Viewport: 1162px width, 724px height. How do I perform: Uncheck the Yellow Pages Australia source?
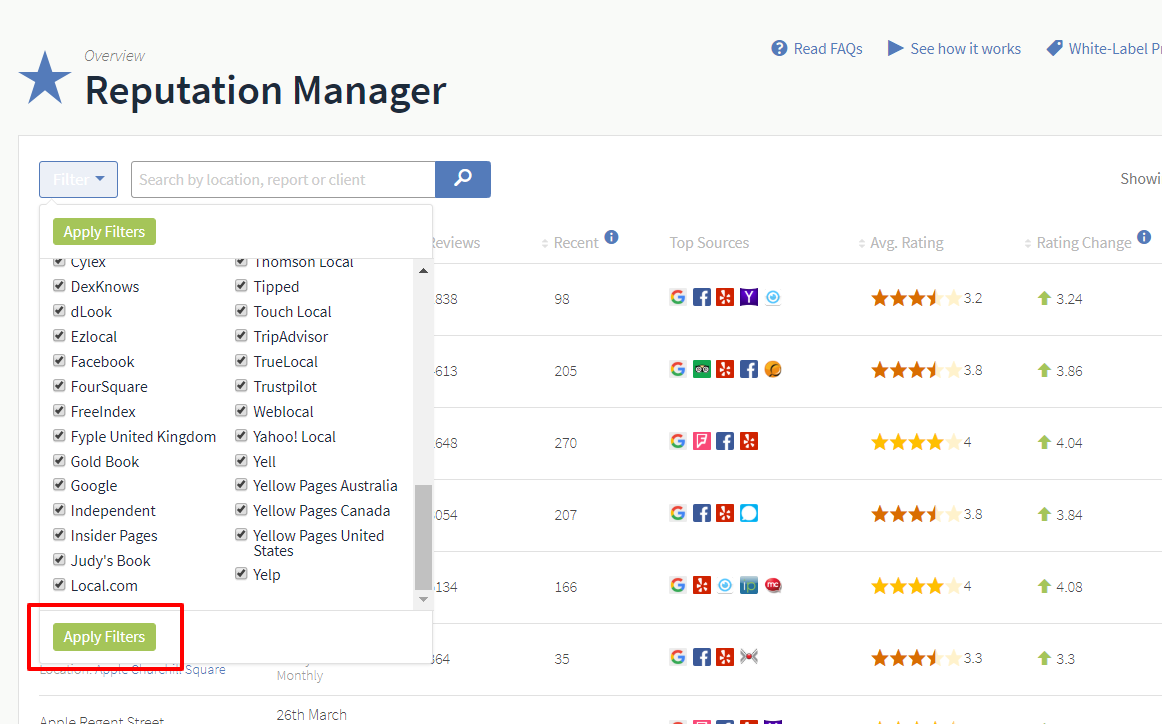pyautogui.click(x=241, y=485)
